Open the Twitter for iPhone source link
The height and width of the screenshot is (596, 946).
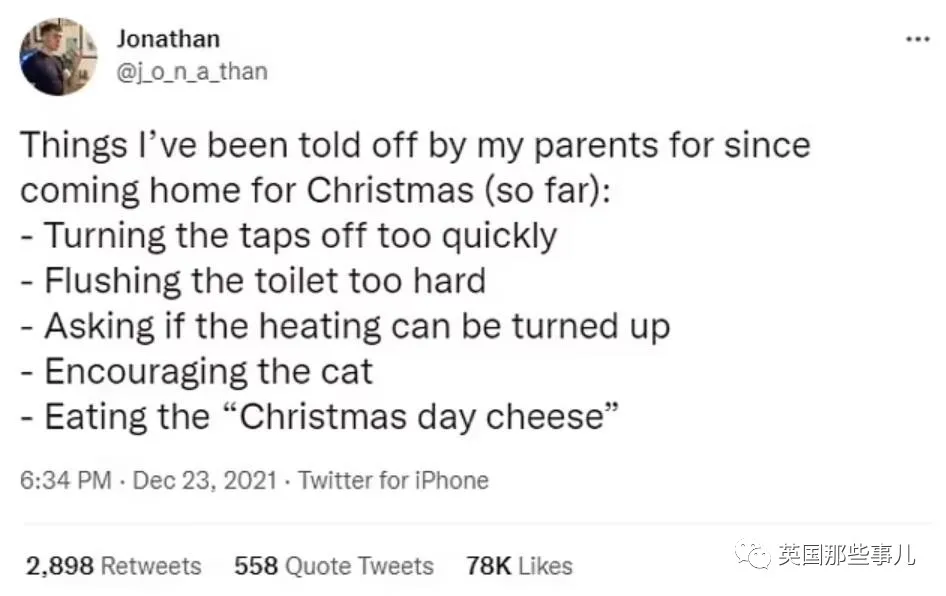point(393,480)
